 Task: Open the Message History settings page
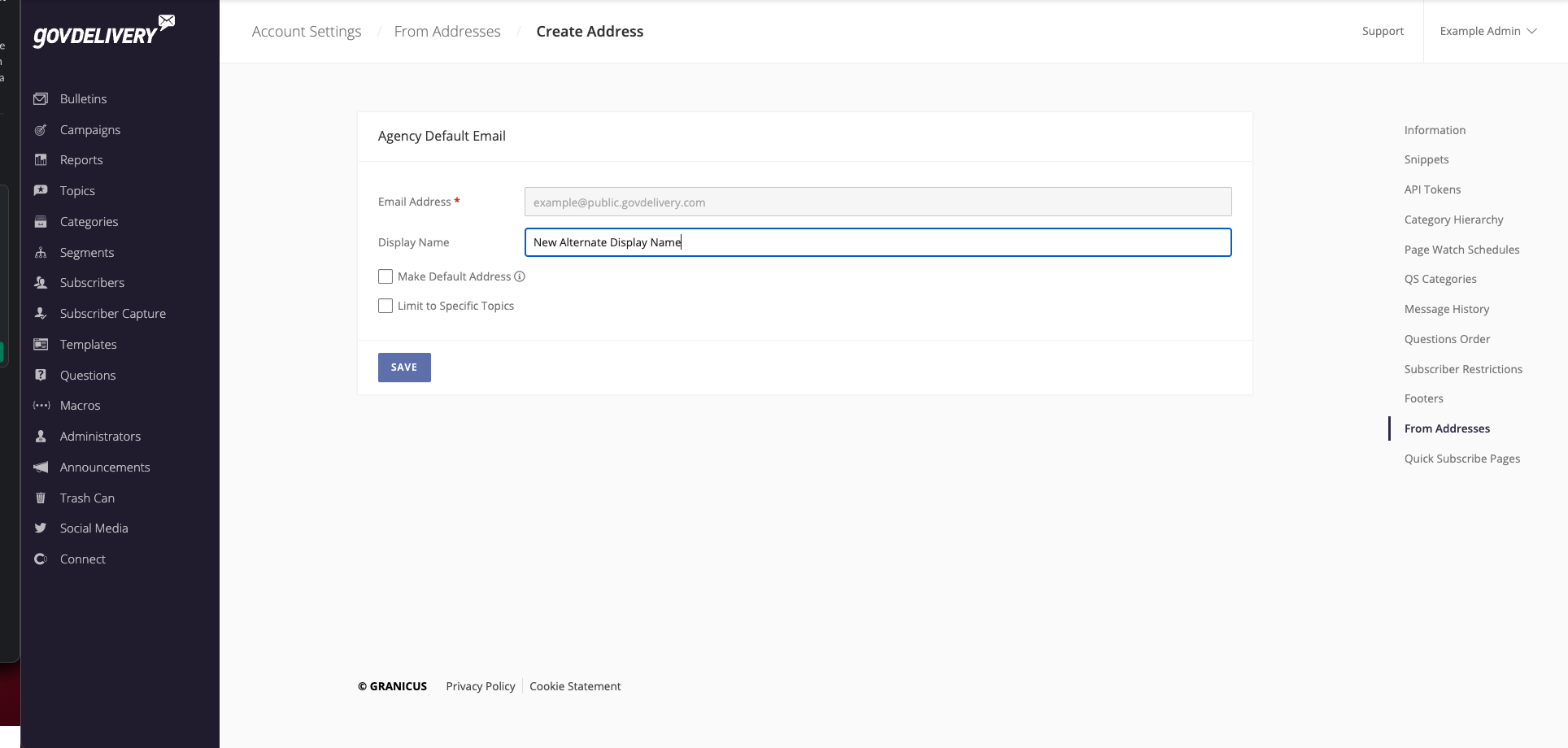pyautogui.click(x=1447, y=309)
